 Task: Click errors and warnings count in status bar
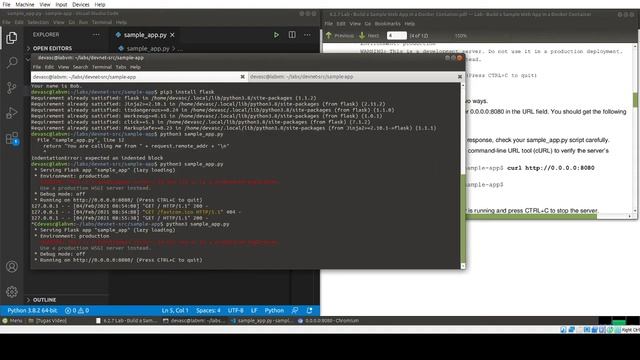pos(77,311)
